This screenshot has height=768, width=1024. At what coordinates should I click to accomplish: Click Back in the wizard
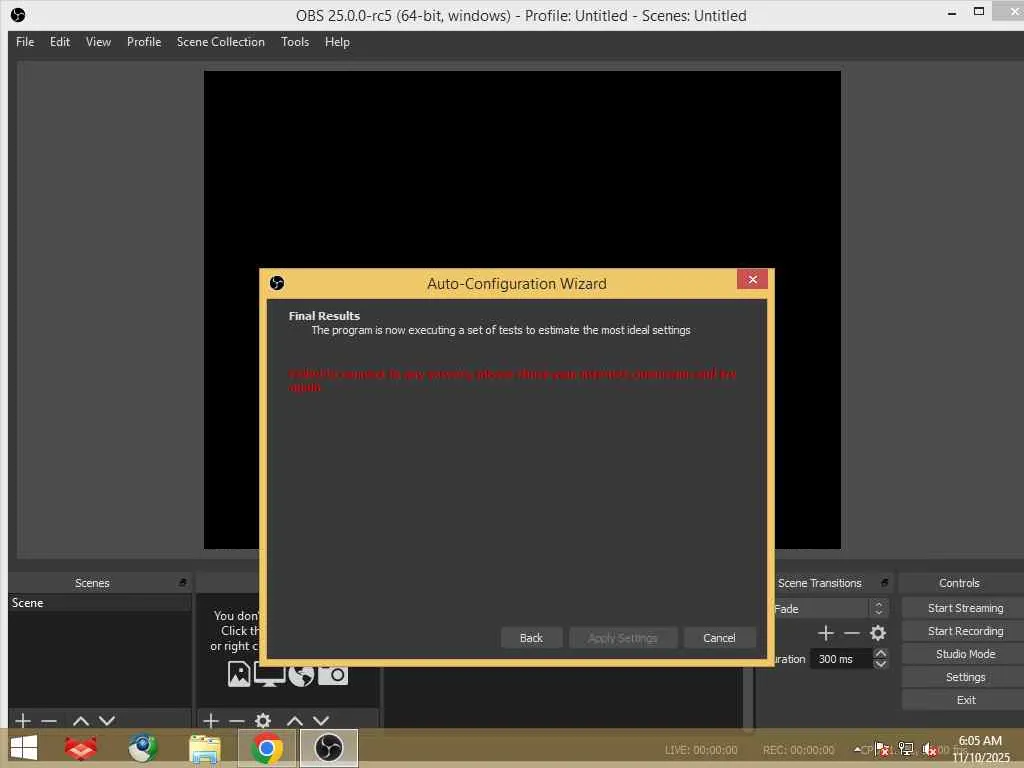coord(531,637)
